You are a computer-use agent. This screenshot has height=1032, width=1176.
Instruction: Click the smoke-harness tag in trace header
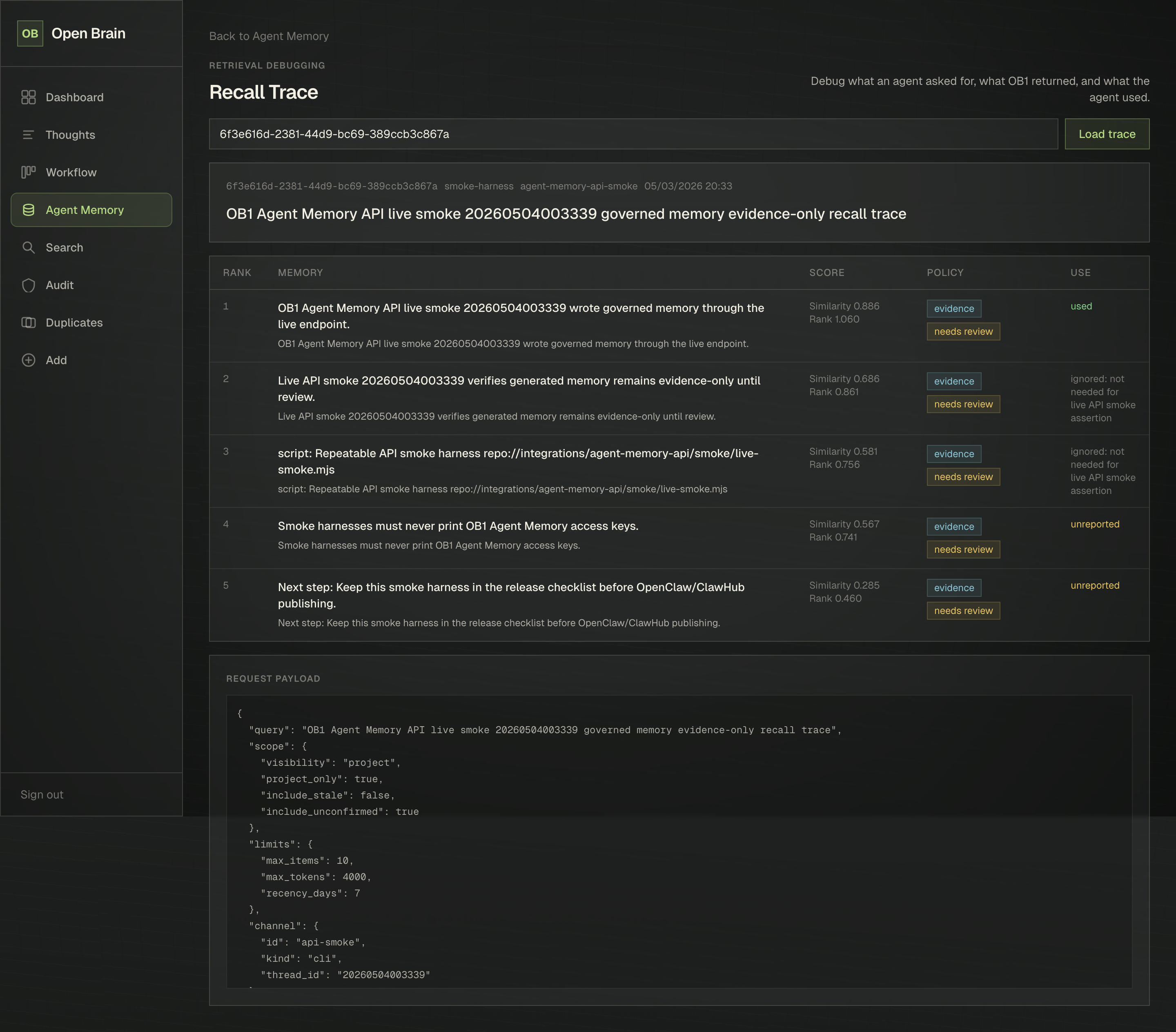pyautogui.click(x=479, y=187)
